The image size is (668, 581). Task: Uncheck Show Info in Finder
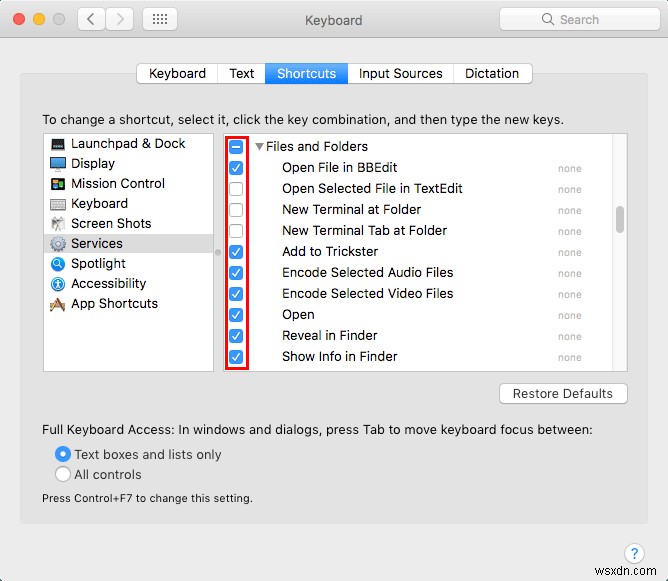click(x=236, y=357)
